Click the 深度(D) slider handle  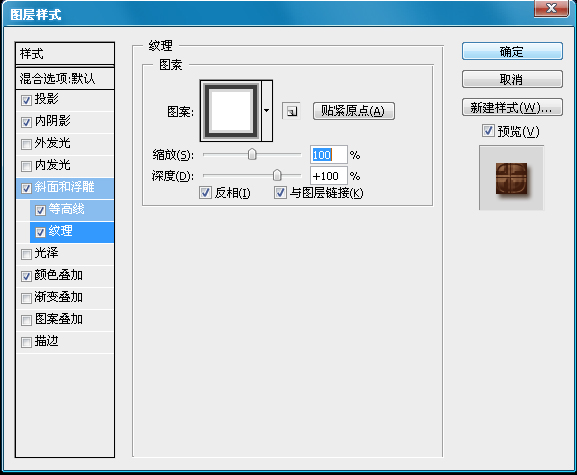click(277, 176)
